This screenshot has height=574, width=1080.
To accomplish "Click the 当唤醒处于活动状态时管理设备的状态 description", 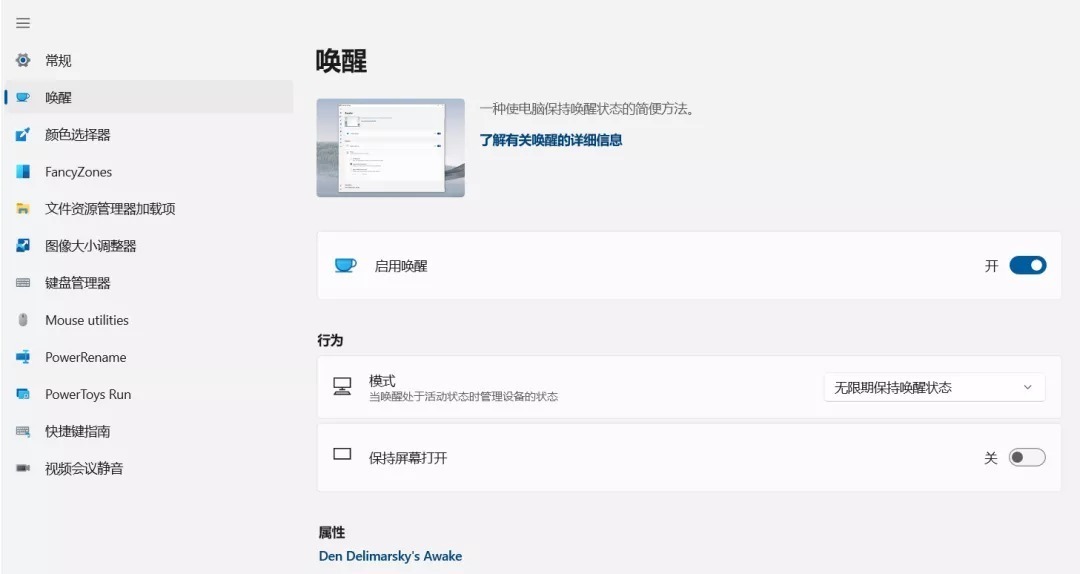I will [464, 397].
